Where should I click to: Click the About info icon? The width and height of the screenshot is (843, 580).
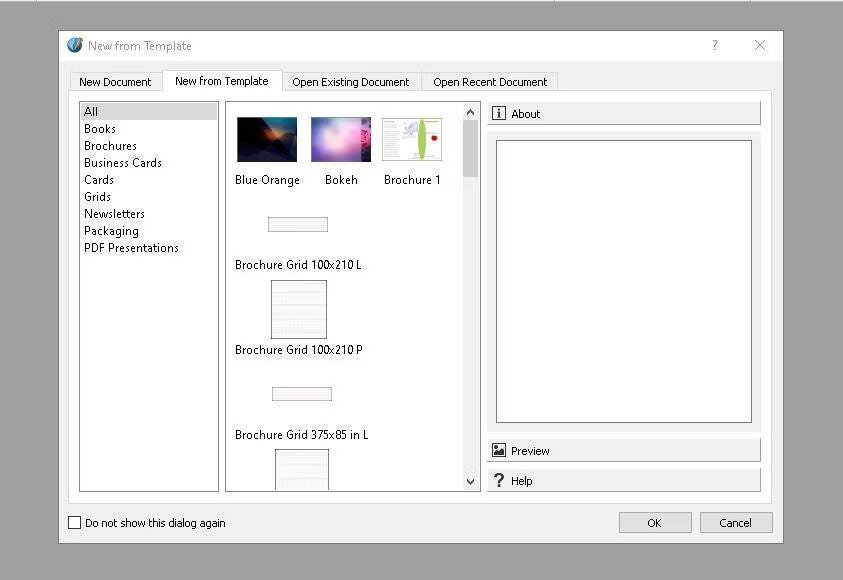point(498,113)
